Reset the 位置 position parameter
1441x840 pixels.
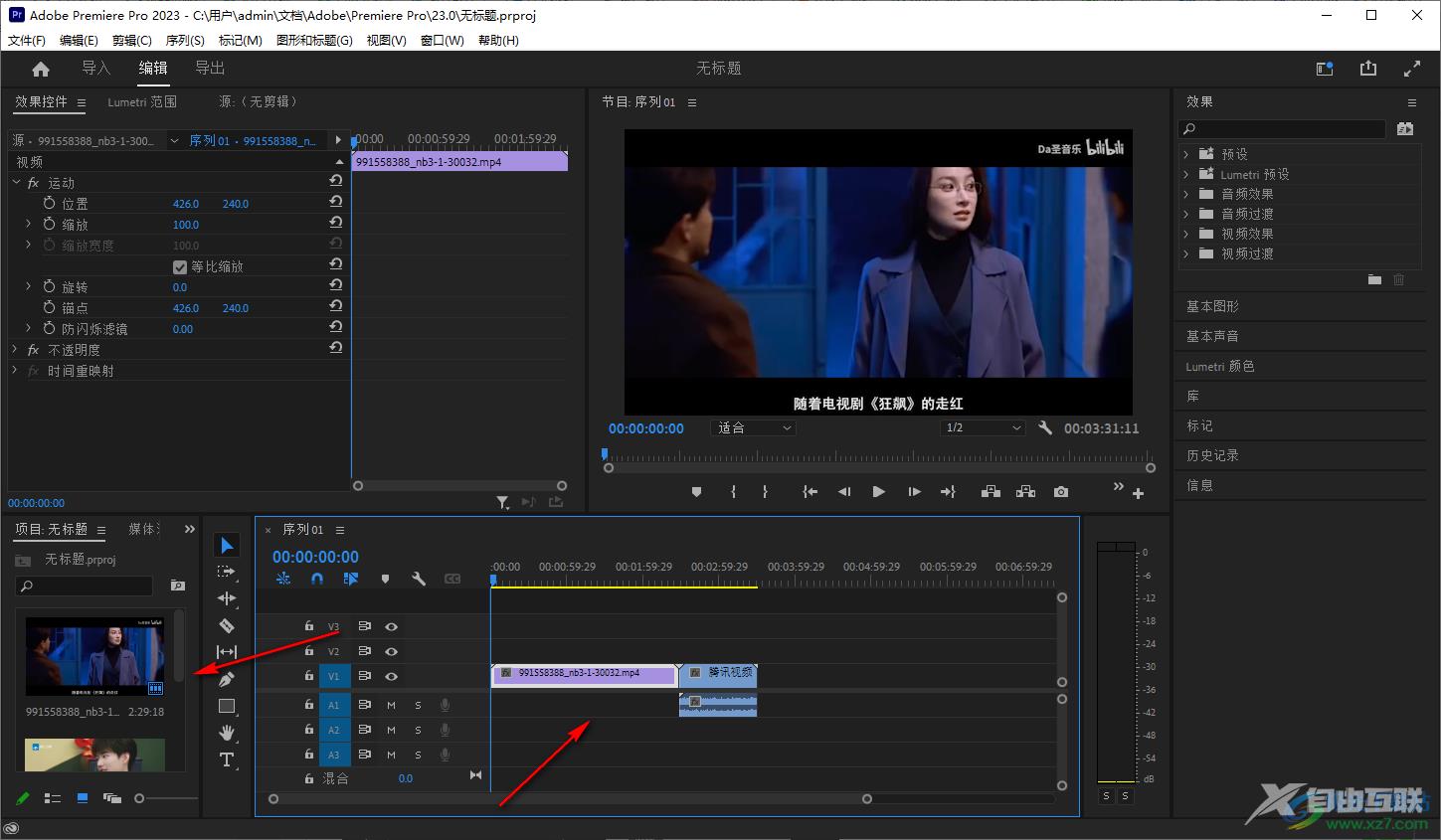coord(336,202)
